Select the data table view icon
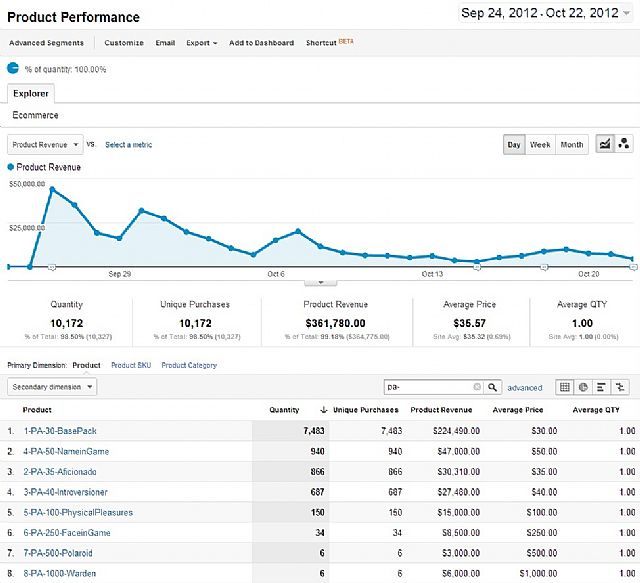The height and width of the screenshot is (583, 640). [x=564, y=386]
